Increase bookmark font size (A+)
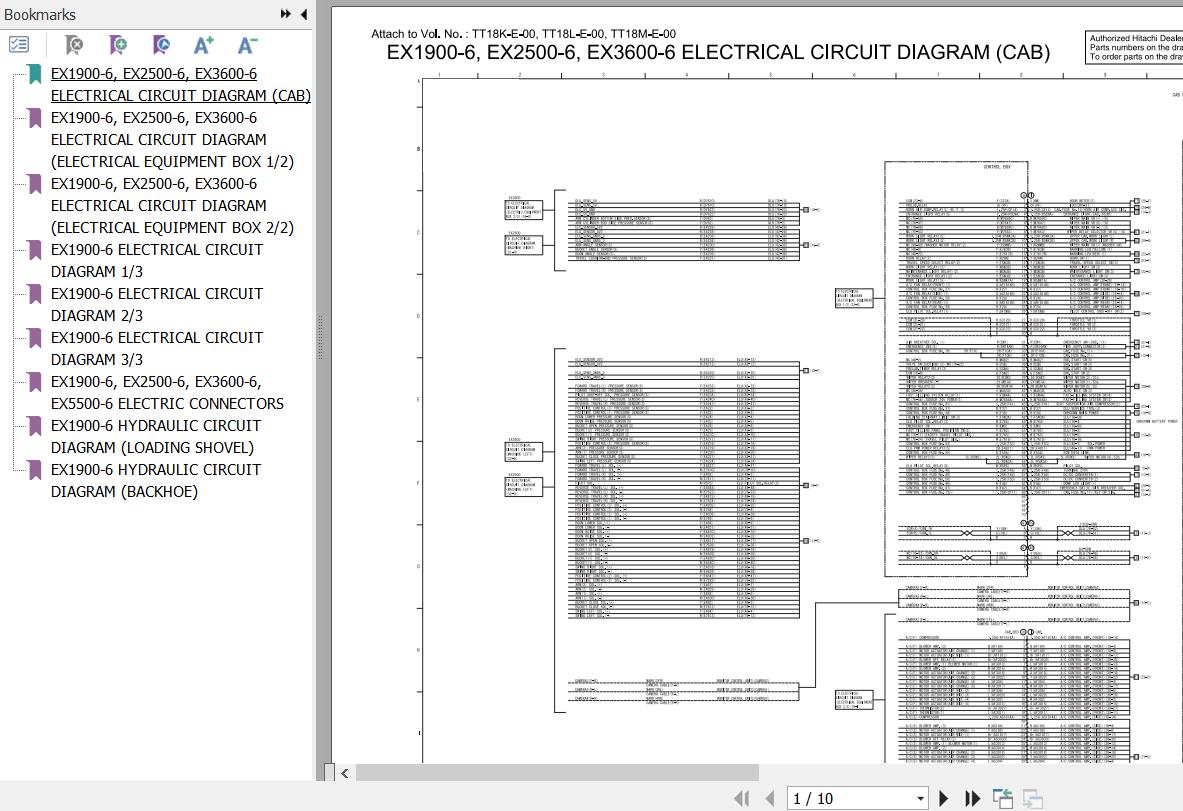Viewport: 1183px width, 811px height. [204, 45]
